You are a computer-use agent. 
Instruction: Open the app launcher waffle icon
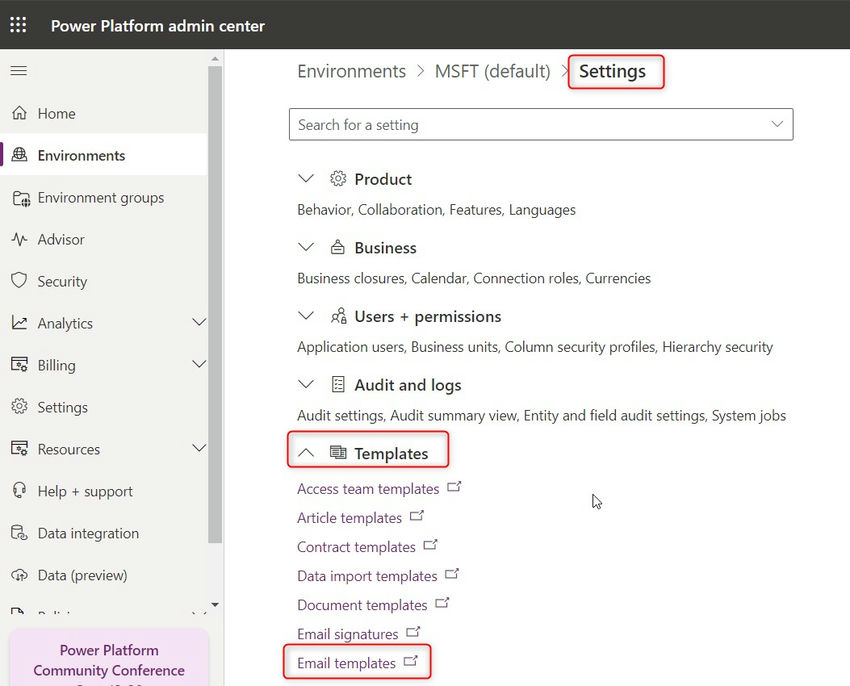tap(18, 25)
